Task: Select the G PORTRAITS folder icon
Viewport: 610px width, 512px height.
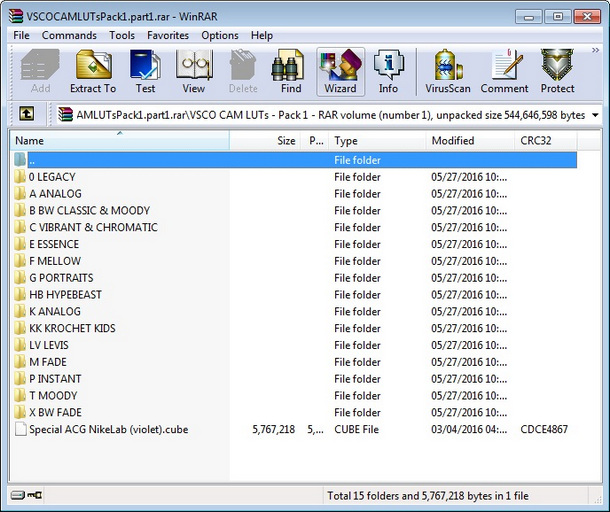Action: [20, 278]
